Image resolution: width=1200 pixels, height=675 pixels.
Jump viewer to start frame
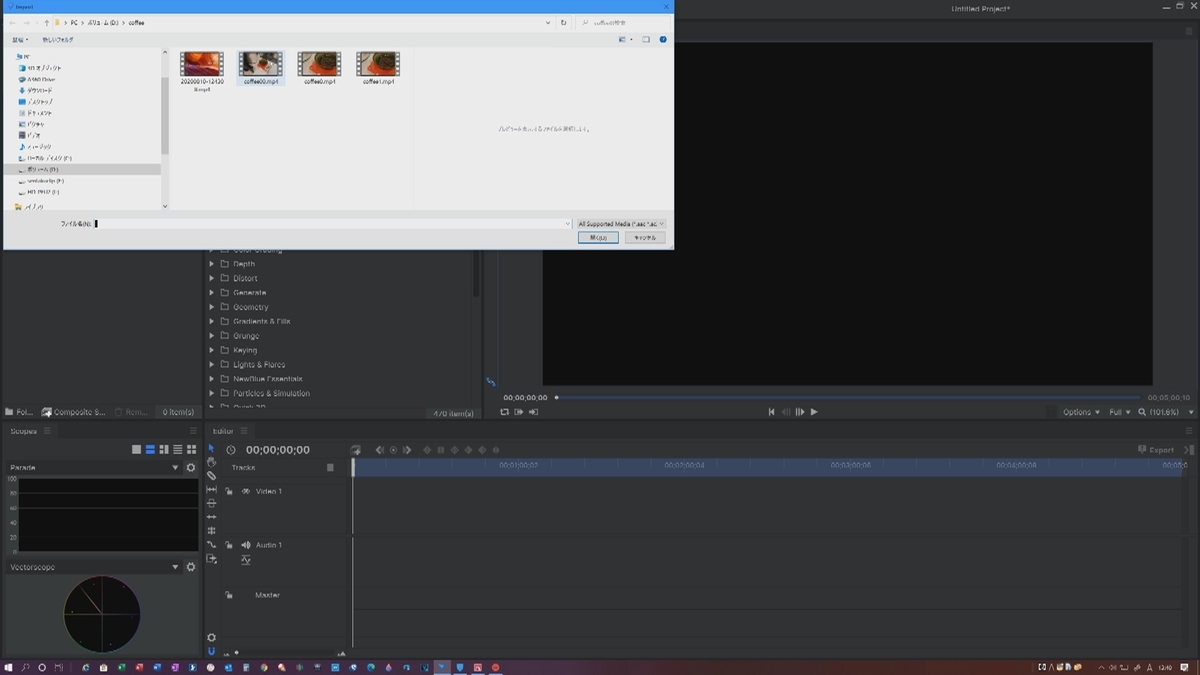pos(771,412)
